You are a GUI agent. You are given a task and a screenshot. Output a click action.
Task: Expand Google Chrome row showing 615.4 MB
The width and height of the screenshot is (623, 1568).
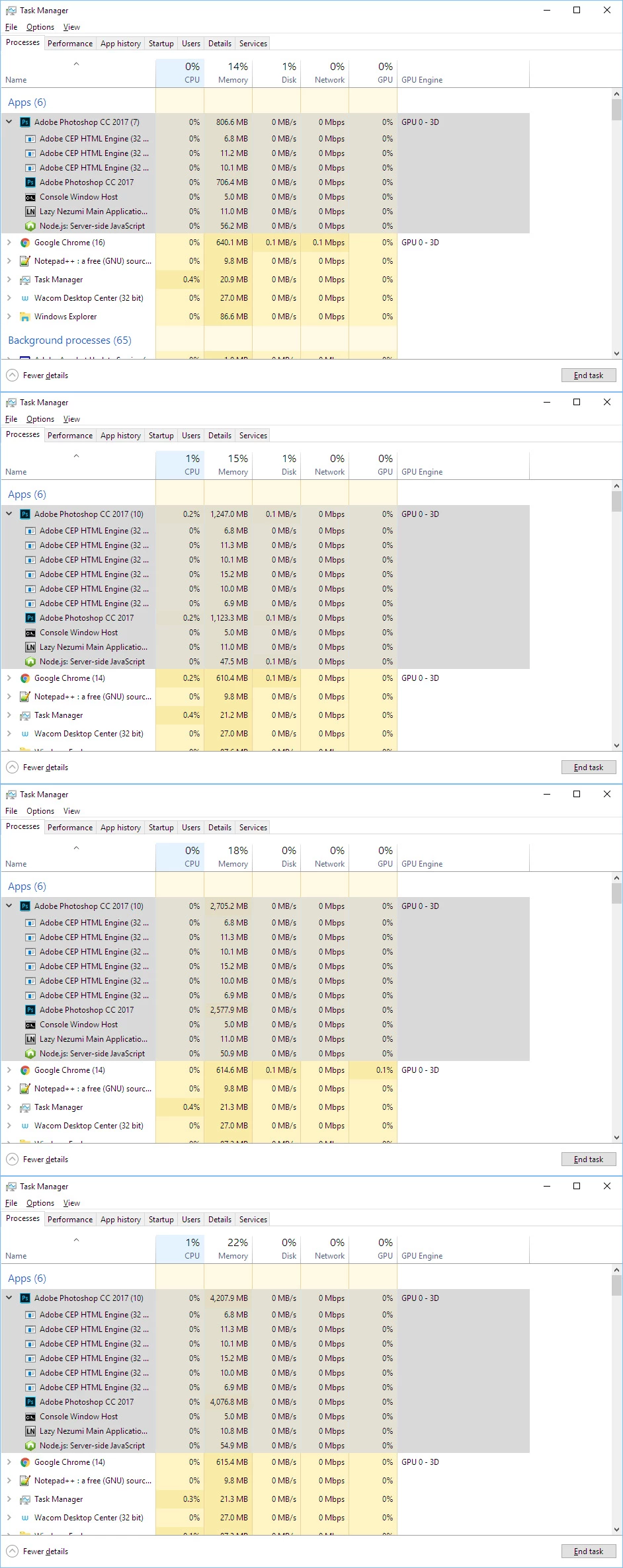pyautogui.click(x=9, y=1462)
